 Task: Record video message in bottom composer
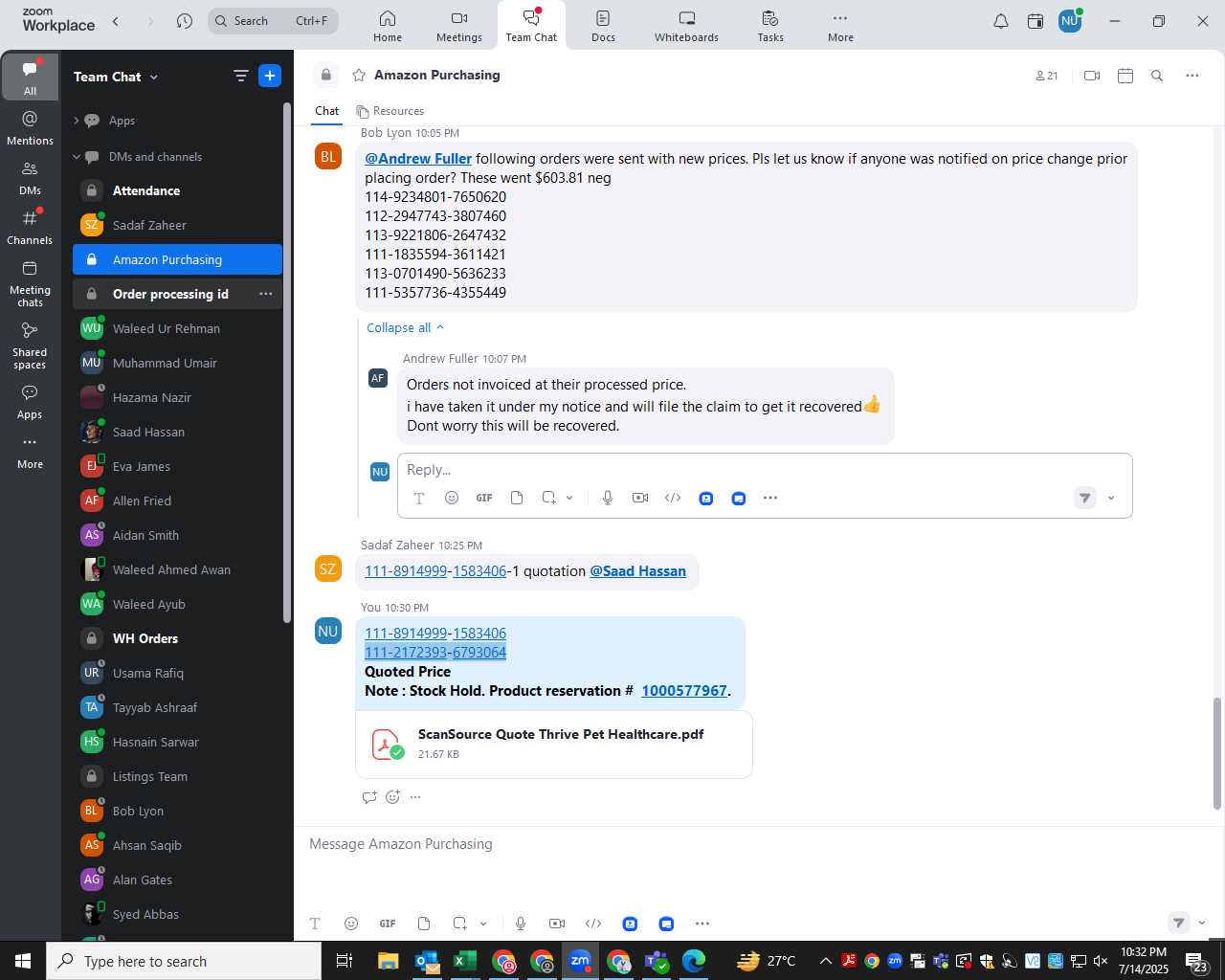tap(557, 924)
